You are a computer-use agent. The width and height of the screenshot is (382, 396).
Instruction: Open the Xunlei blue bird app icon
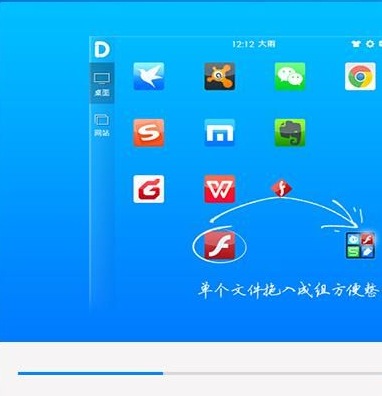point(149,76)
